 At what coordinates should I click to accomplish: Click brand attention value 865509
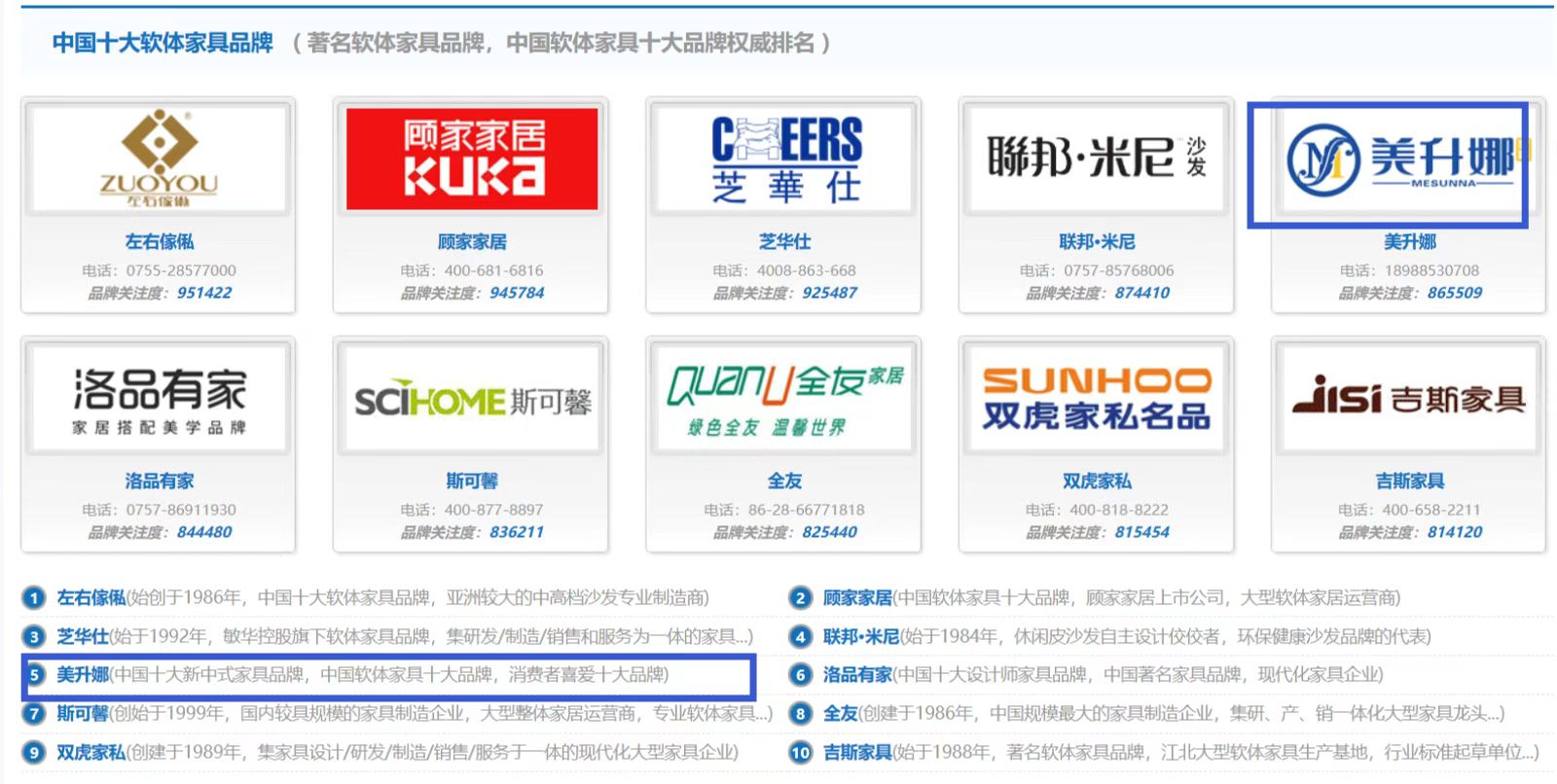point(1455,293)
